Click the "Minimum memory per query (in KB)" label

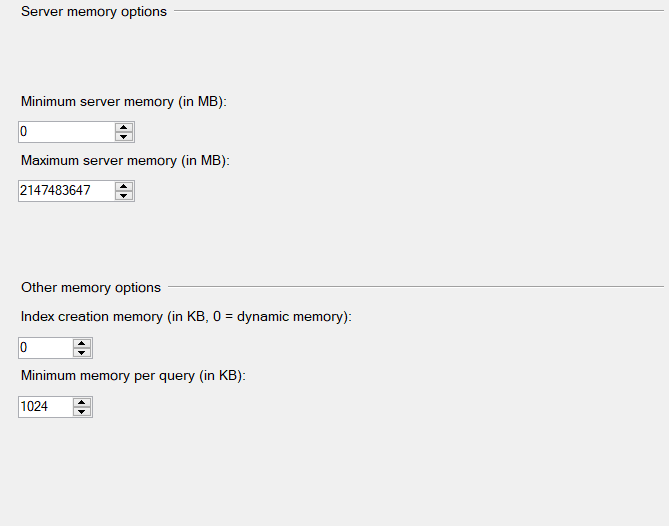(133, 376)
